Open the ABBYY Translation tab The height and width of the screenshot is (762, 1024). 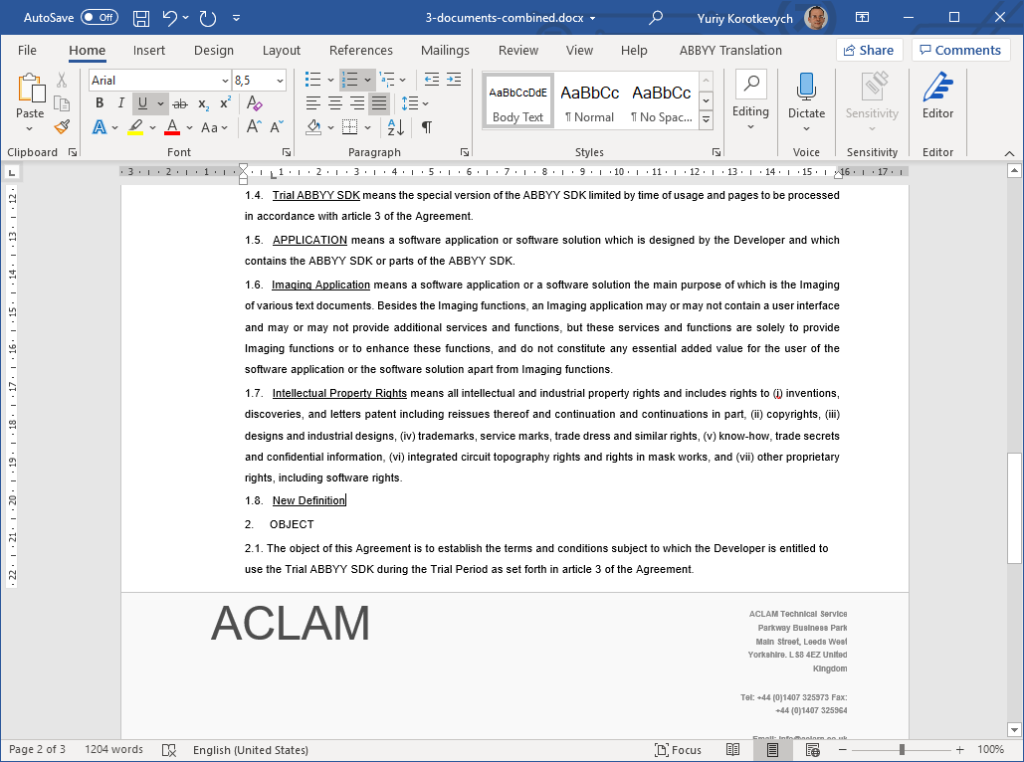pyautogui.click(x=730, y=50)
